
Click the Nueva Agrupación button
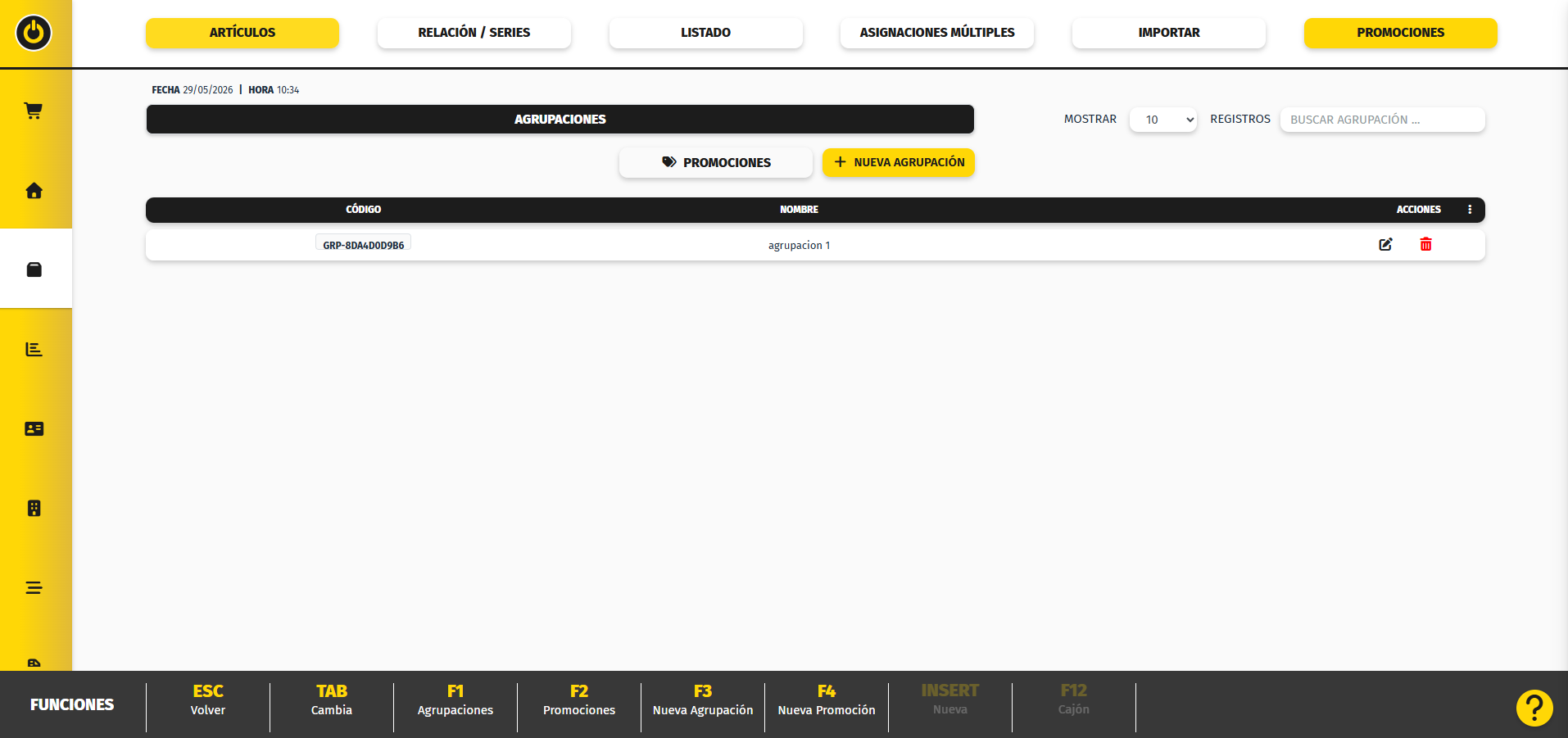[899, 162]
